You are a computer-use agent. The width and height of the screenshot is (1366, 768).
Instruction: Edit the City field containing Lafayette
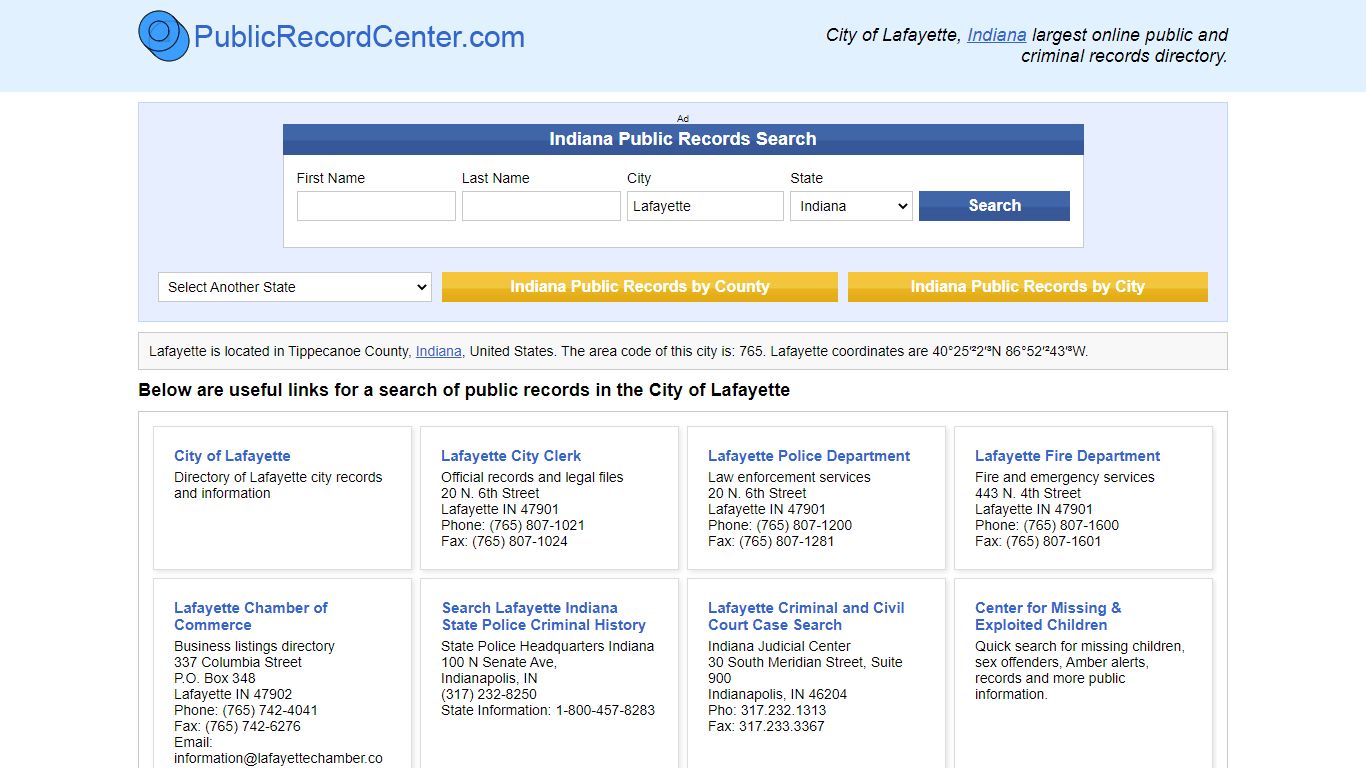click(705, 206)
